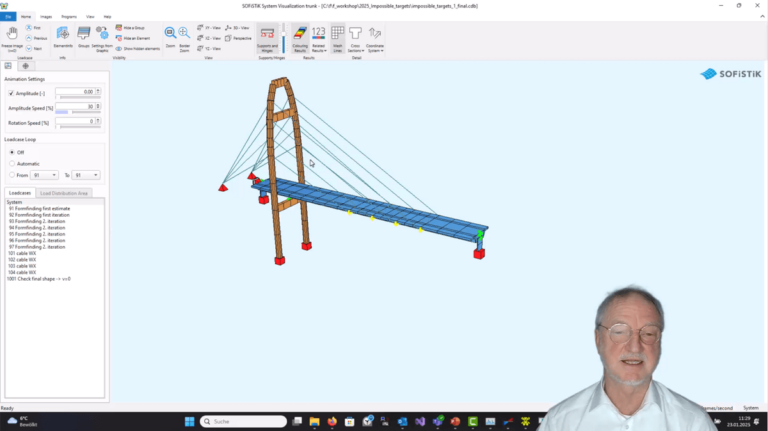Image resolution: width=768 pixels, height=431 pixels.
Task: Open Coordinate System dropdown
Action: click(x=375, y=39)
